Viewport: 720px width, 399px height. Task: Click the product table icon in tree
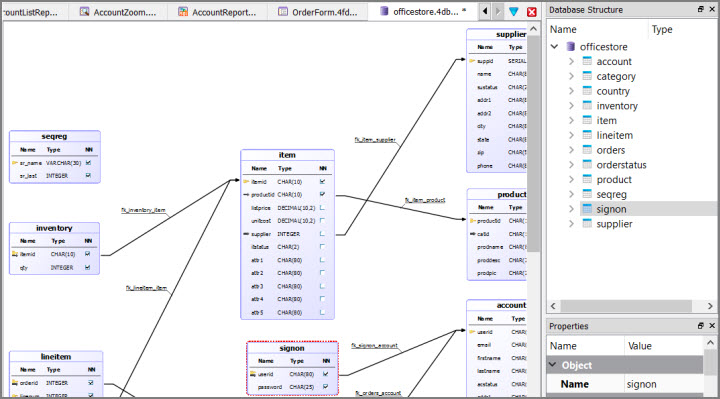click(587, 179)
